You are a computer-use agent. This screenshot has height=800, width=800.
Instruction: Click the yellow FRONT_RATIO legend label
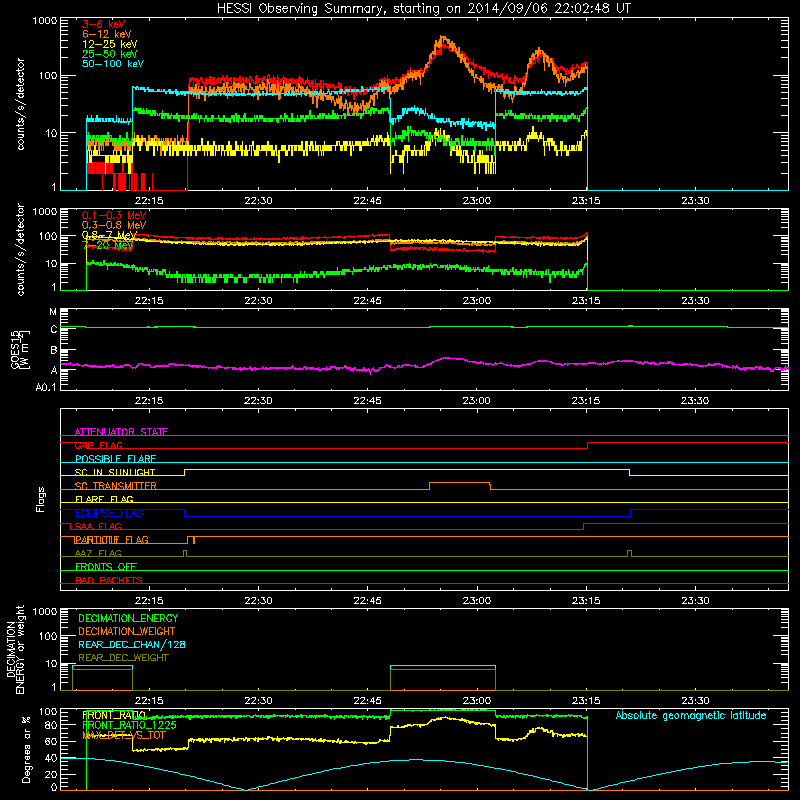click(114, 715)
